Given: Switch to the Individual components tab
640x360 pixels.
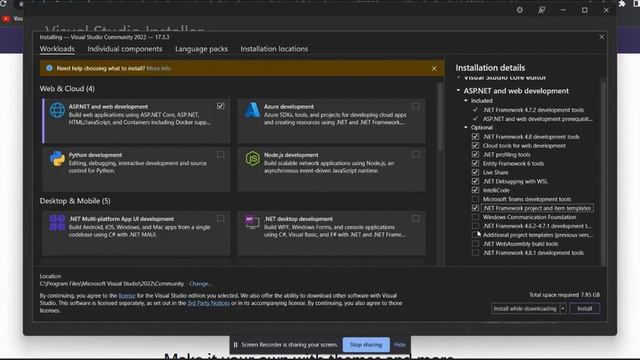Looking at the screenshot, I should [124, 49].
